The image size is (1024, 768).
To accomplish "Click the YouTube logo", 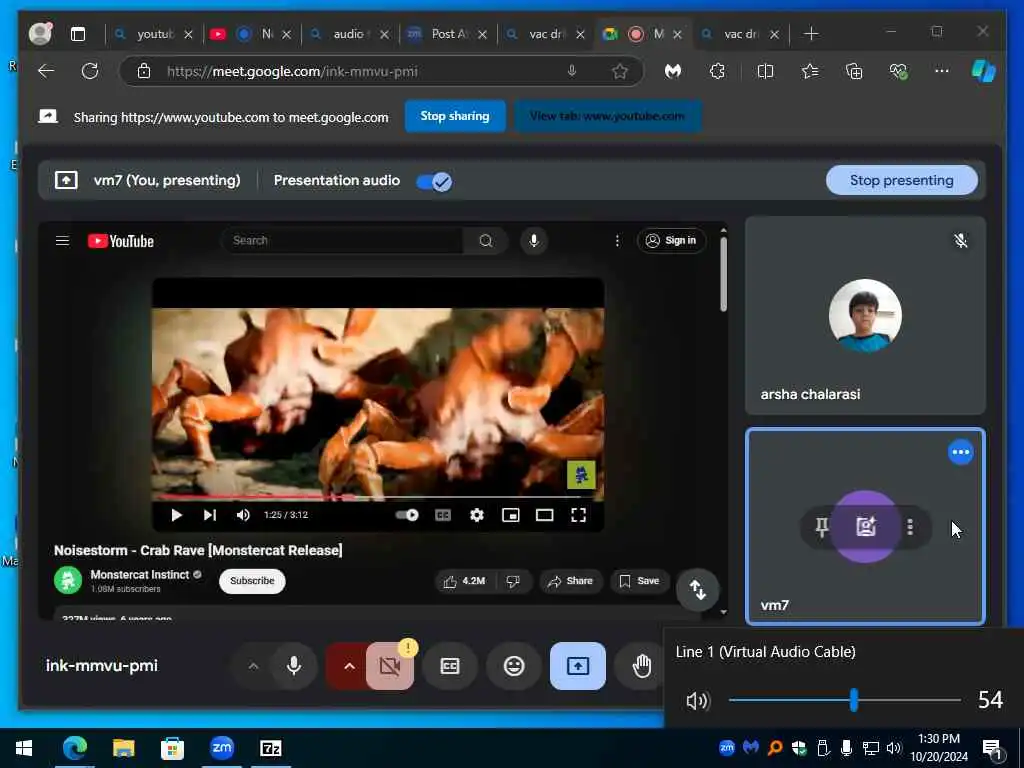I will [x=121, y=241].
